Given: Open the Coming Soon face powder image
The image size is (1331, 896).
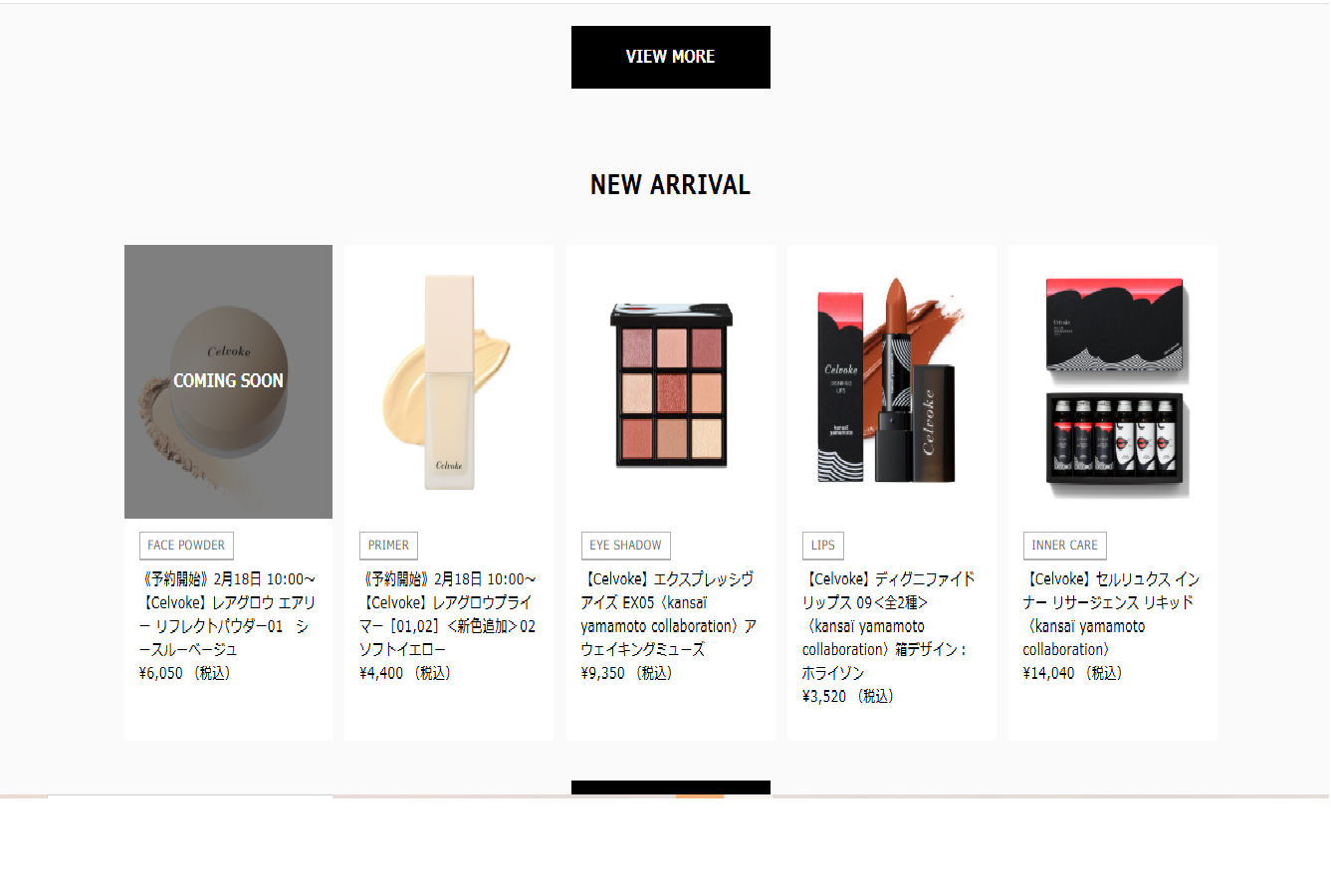Looking at the screenshot, I should coord(228,381).
